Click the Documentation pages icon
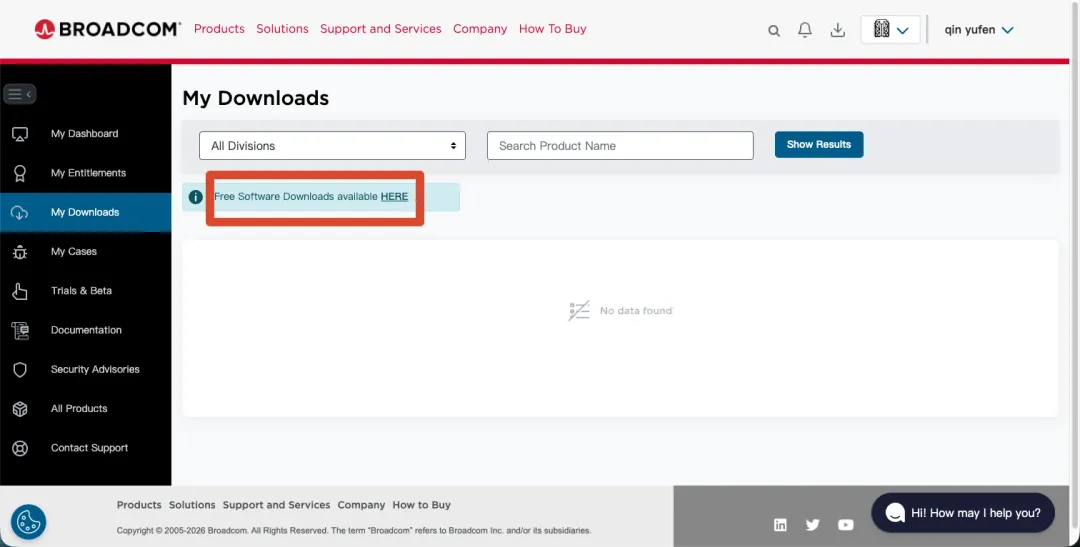1080x547 pixels. click(x=20, y=330)
